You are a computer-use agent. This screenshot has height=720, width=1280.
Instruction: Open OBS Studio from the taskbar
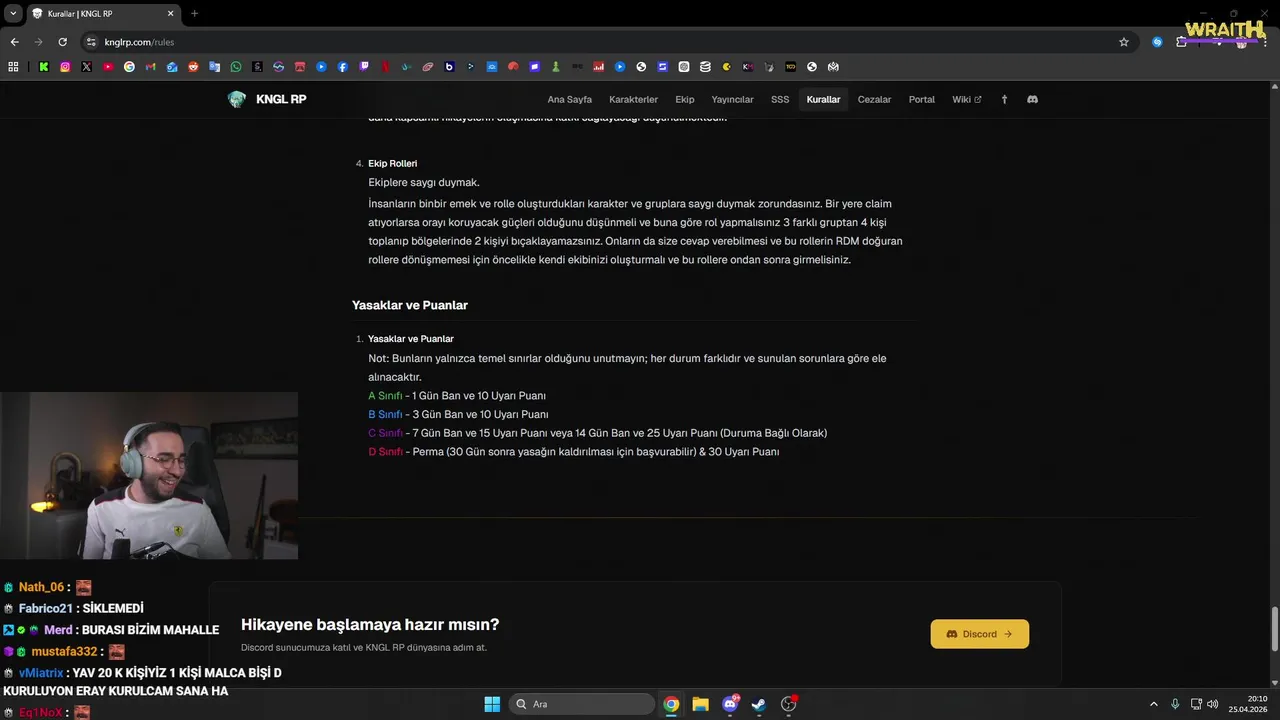tap(788, 704)
